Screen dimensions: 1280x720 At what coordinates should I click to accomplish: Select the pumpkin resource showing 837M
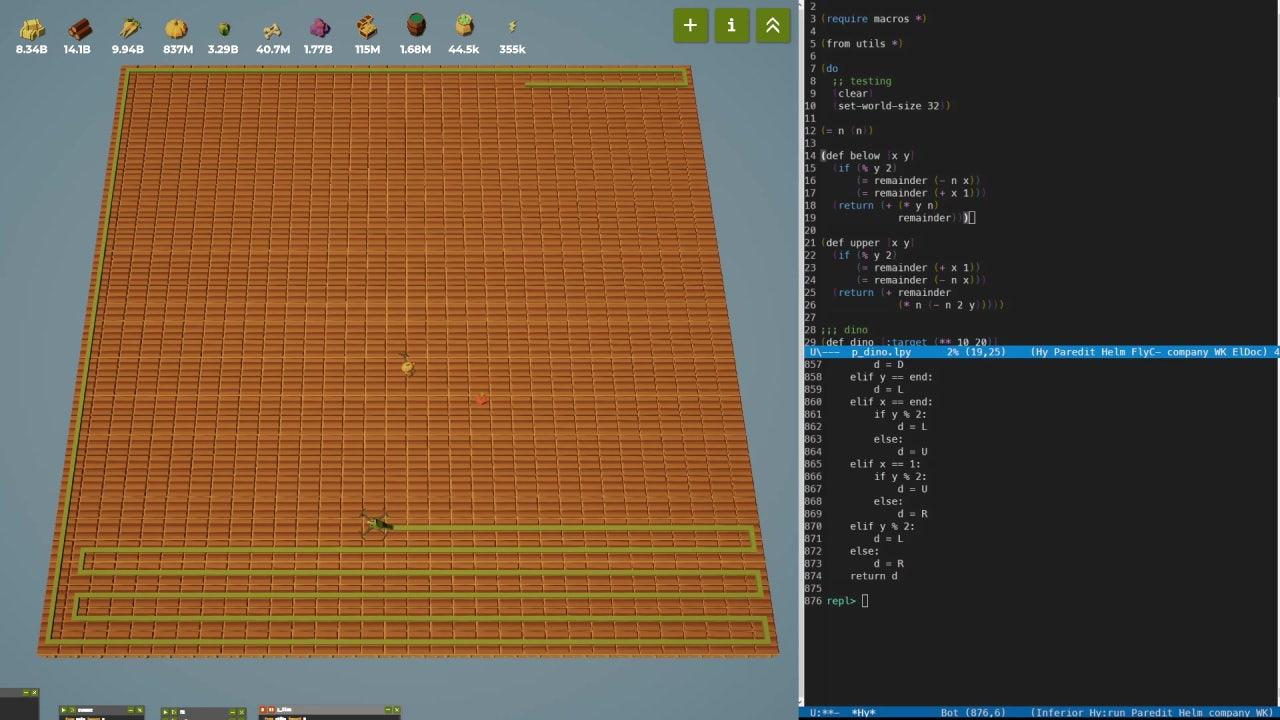177,29
